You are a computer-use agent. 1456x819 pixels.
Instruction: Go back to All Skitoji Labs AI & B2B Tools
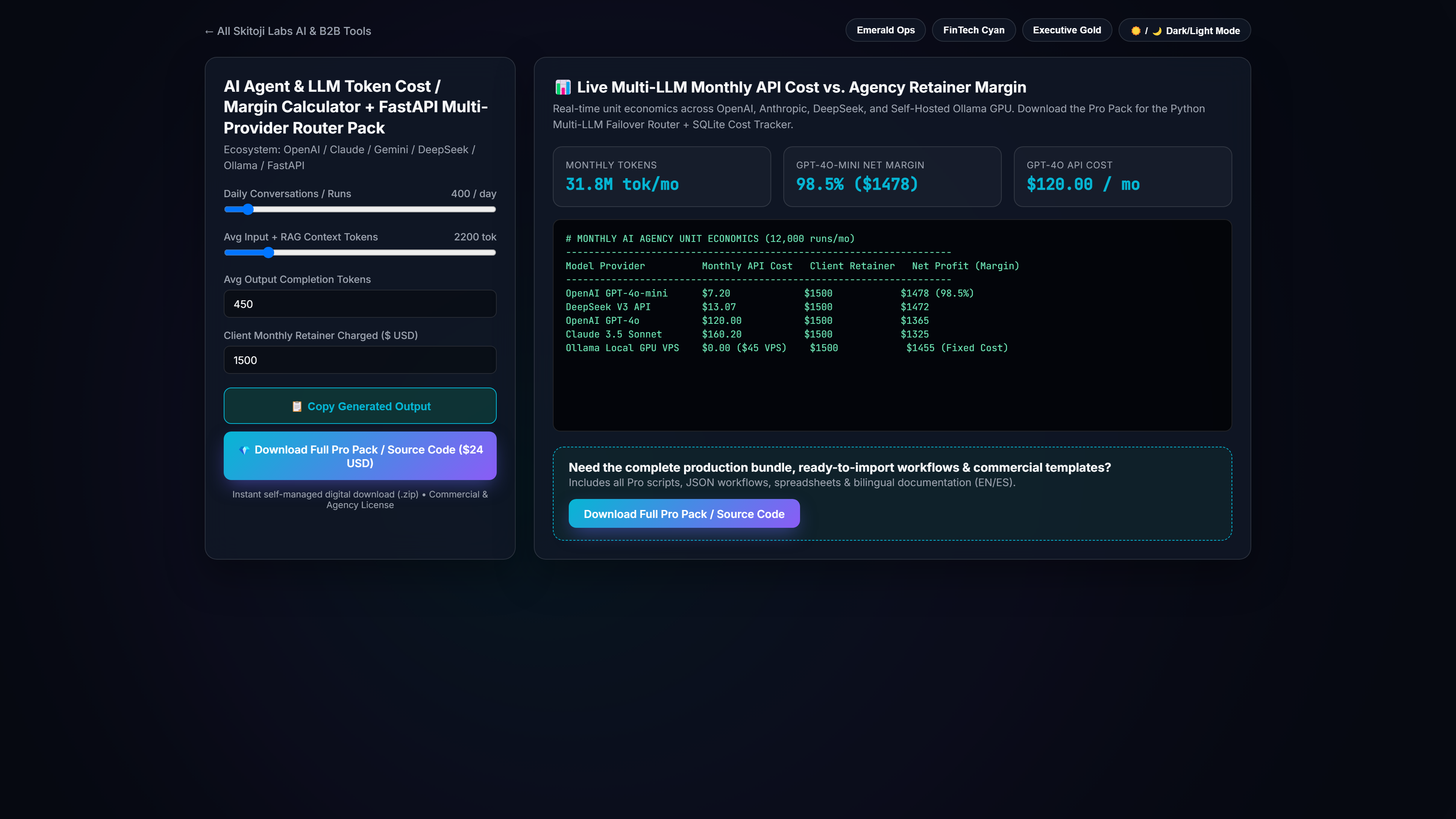288,31
